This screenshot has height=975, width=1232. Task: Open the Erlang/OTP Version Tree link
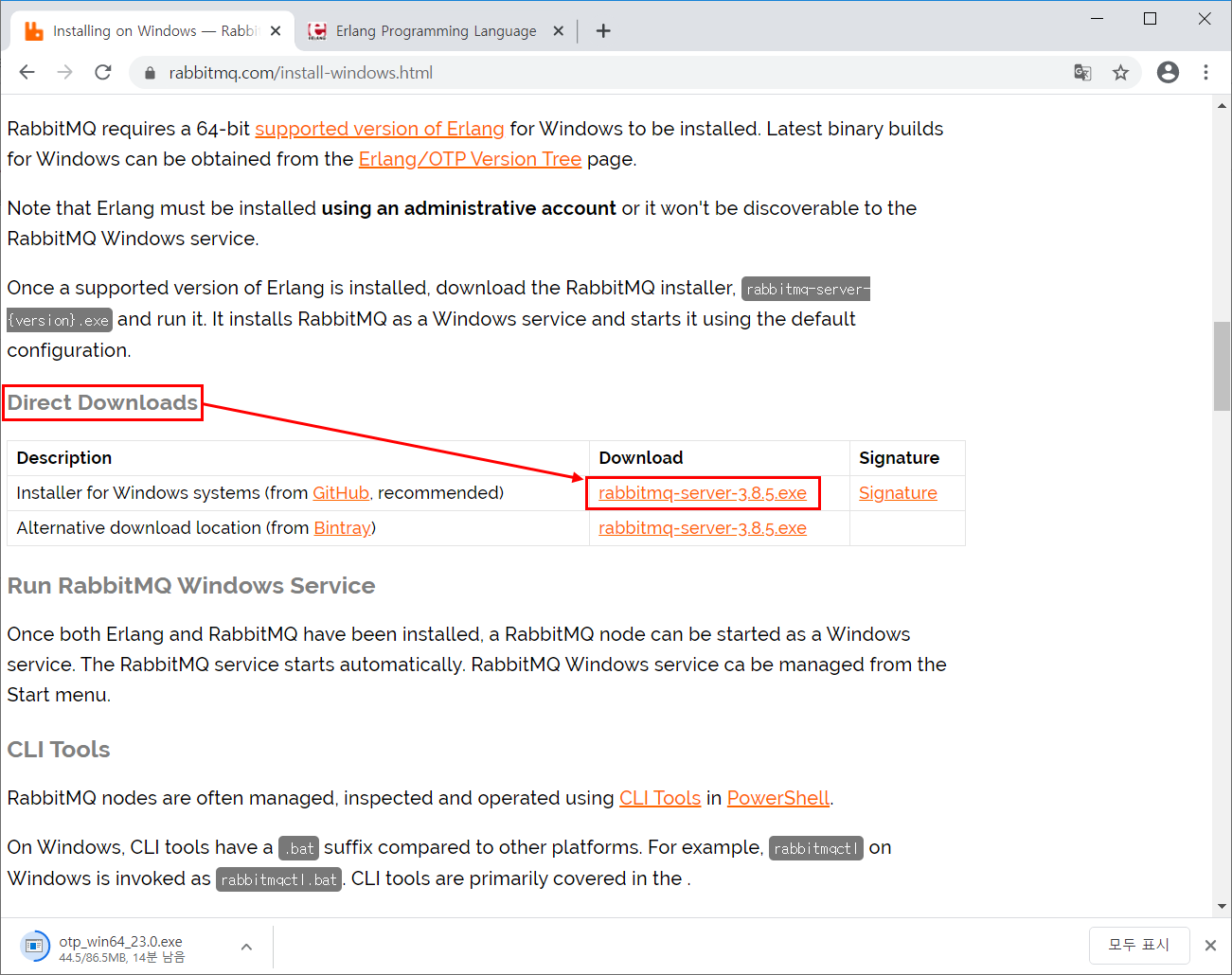(470, 159)
